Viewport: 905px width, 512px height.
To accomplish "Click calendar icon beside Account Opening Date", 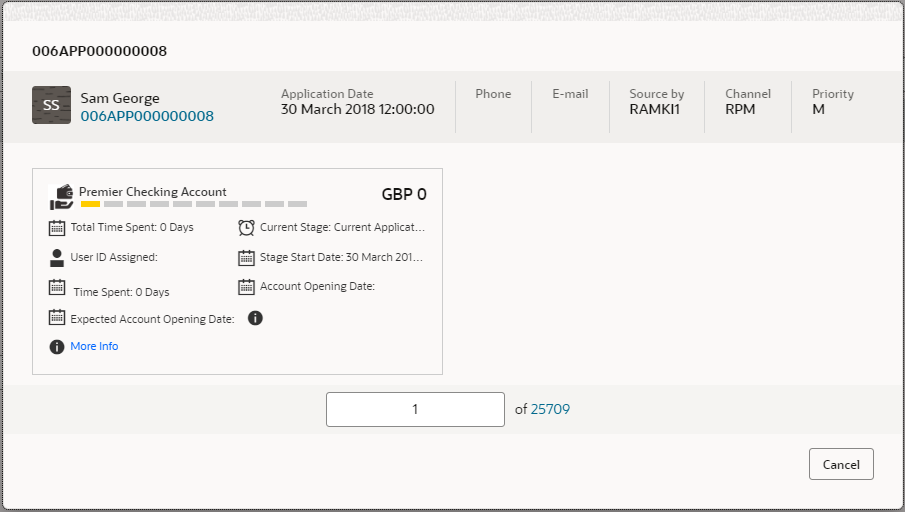I will click(x=246, y=287).
